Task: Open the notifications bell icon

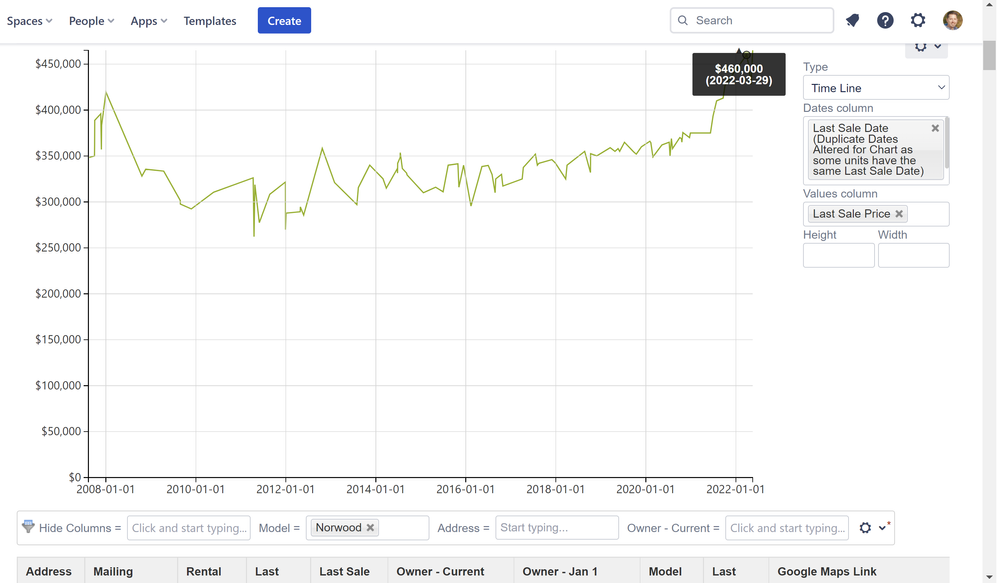Action: tap(852, 20)
